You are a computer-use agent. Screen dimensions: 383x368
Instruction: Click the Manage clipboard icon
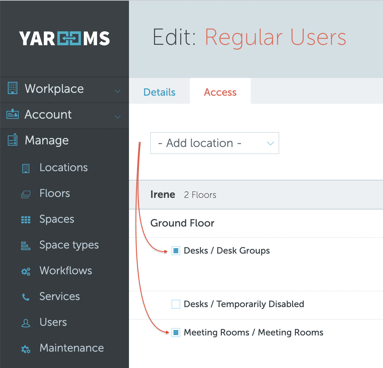pos(12,140)
